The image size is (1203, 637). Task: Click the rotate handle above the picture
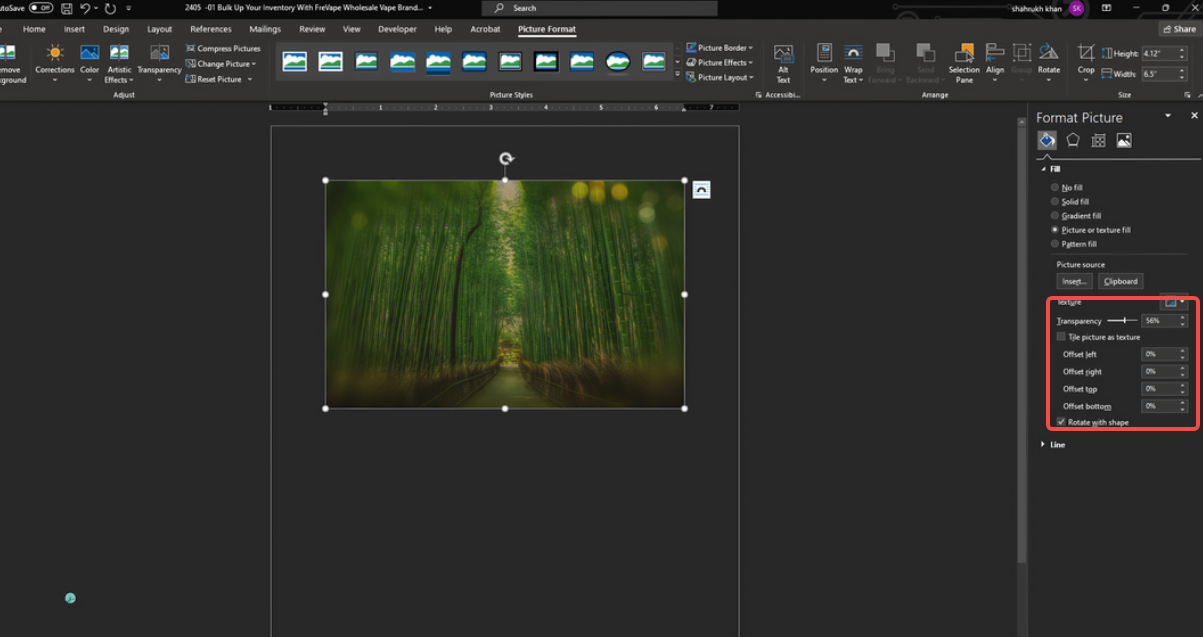[x=506, y=159]
